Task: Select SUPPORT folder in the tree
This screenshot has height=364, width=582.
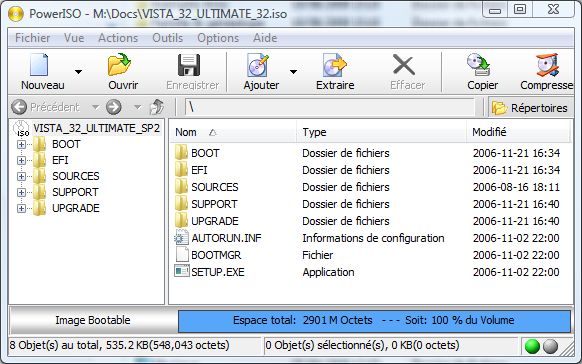Action: point(75,192)
